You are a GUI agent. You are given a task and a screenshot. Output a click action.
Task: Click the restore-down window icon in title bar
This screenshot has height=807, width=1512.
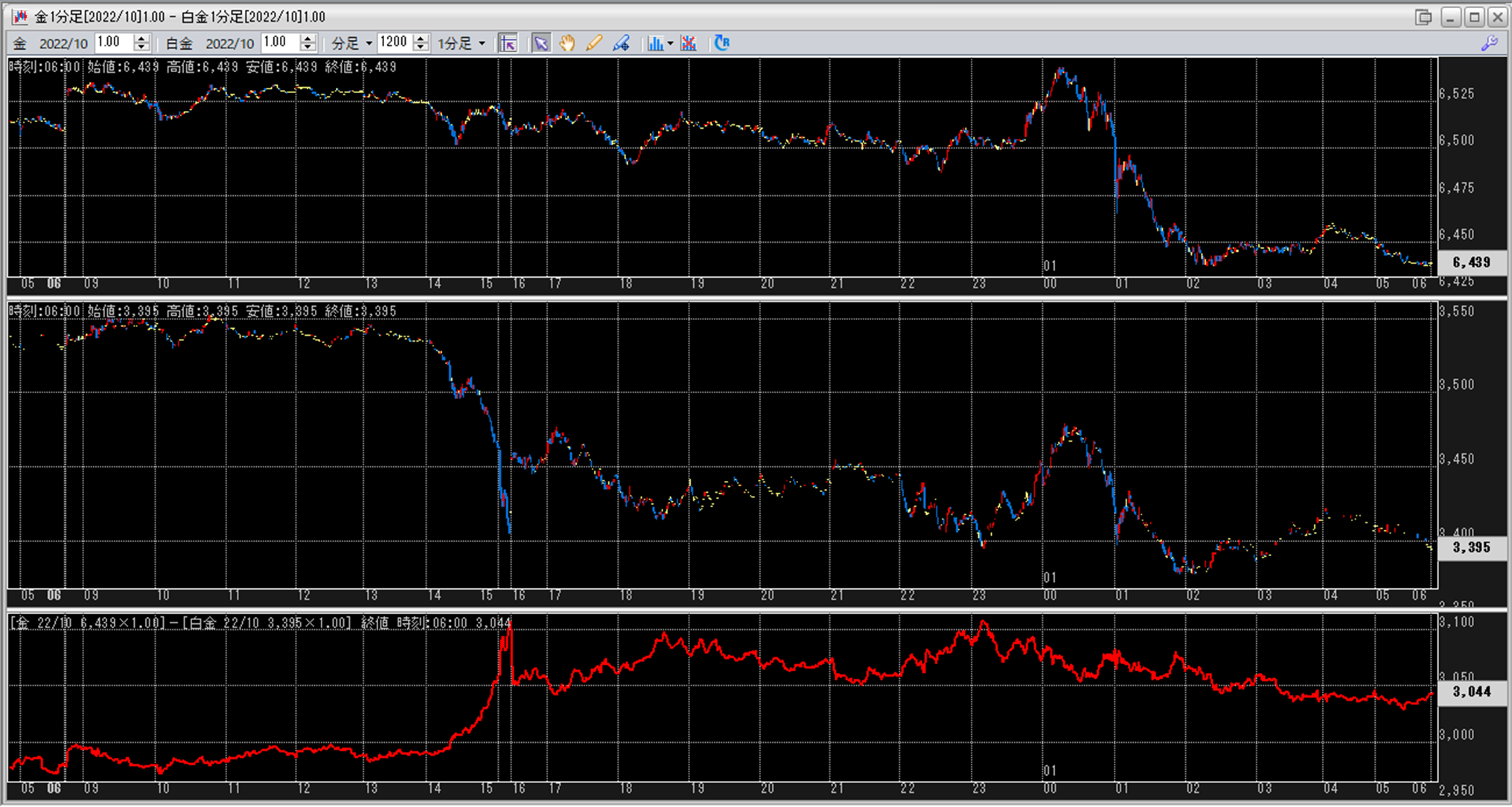pyautogui.click(x=1423, y=16)
